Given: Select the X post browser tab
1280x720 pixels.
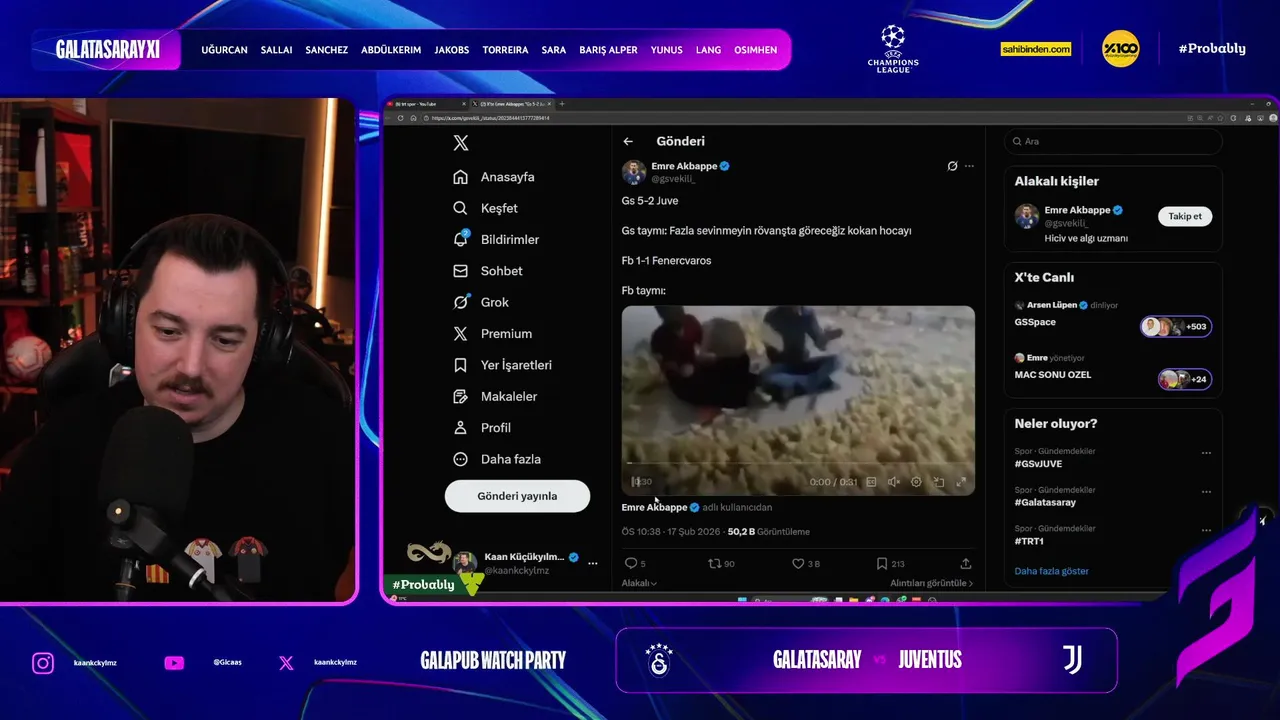Looking at the screenshot, I should pyautogui.click(x=512, y=104).
